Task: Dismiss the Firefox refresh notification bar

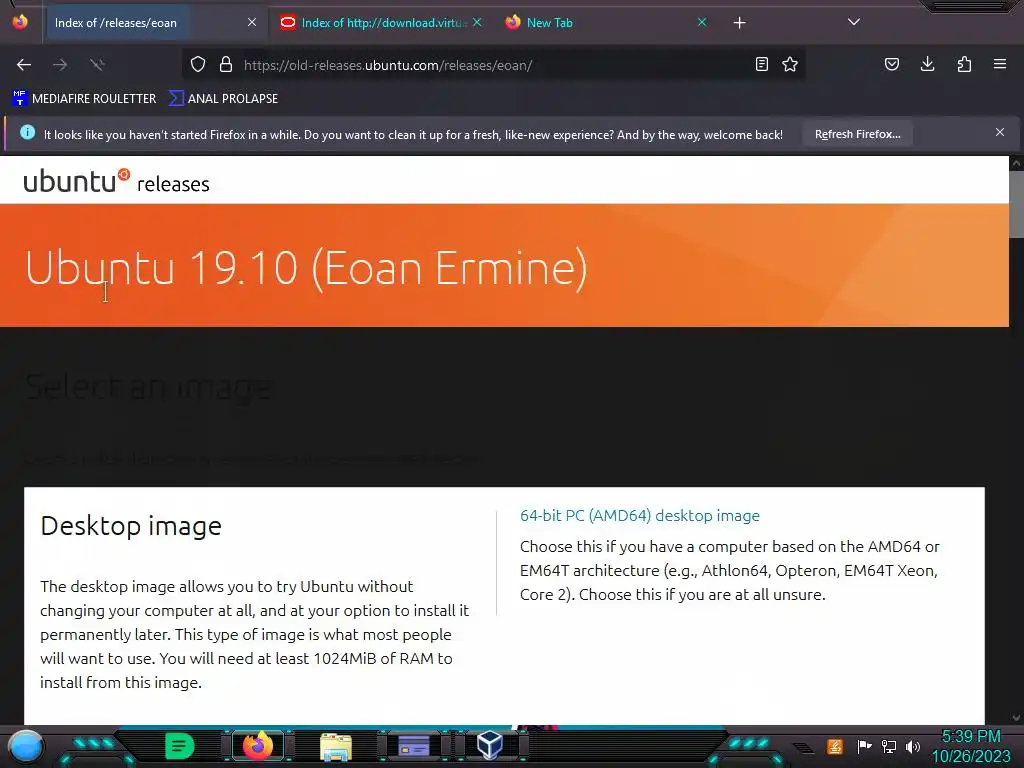Action: click(x=1000, y=133)
